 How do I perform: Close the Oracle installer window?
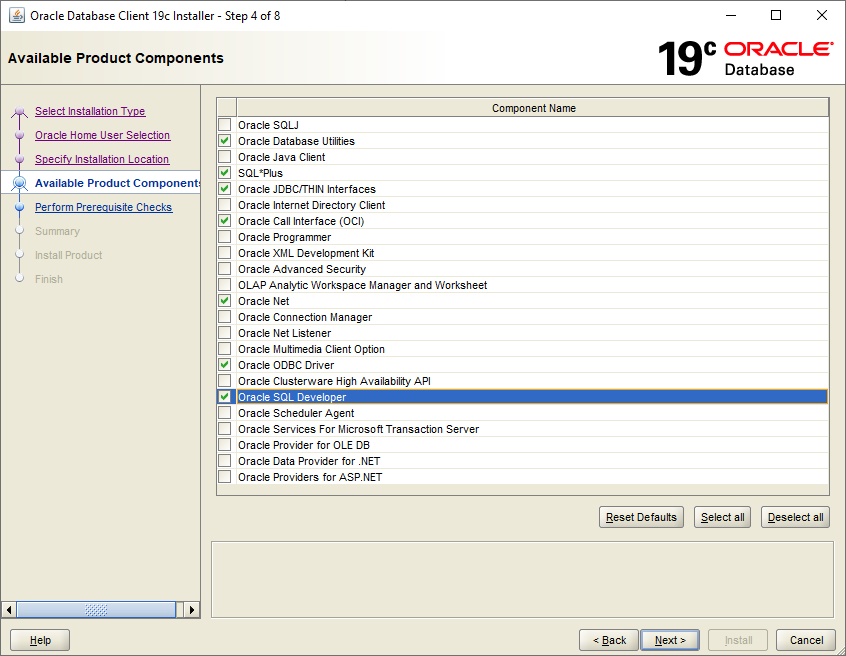822,15
